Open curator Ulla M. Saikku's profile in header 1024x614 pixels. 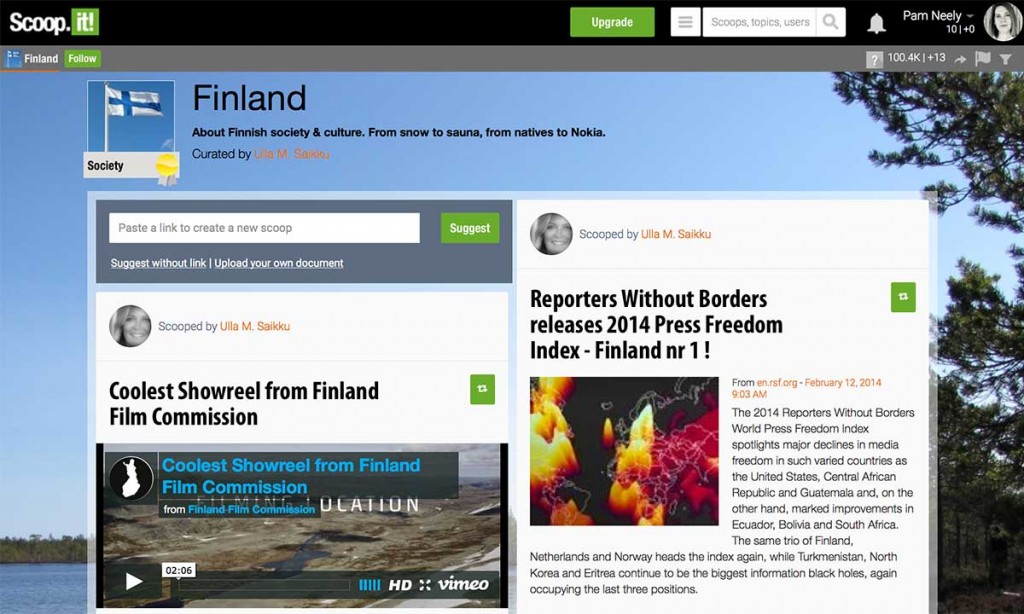pyautogui.click(x=292, y=154)
